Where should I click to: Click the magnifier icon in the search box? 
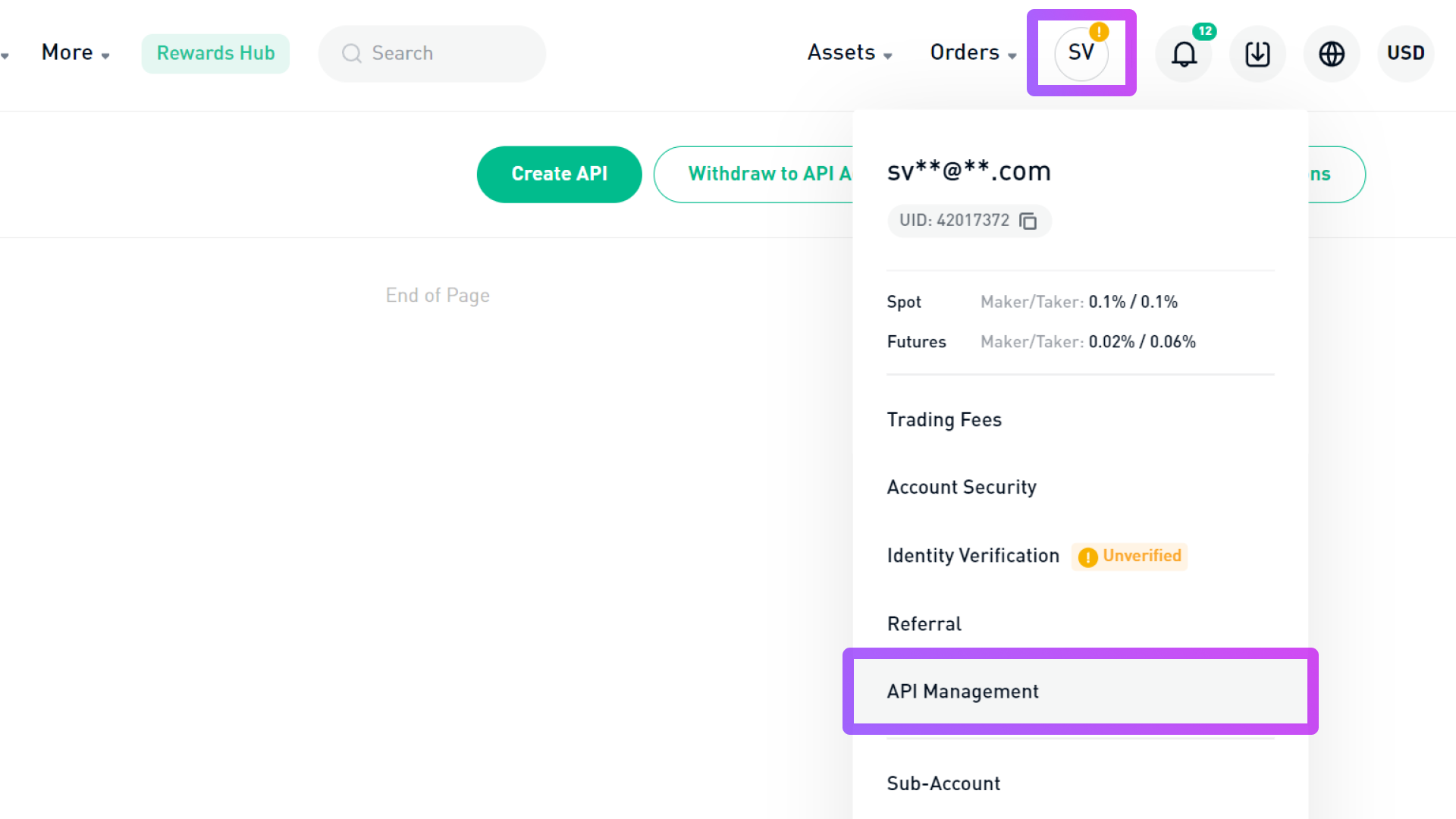click(351, 53)
